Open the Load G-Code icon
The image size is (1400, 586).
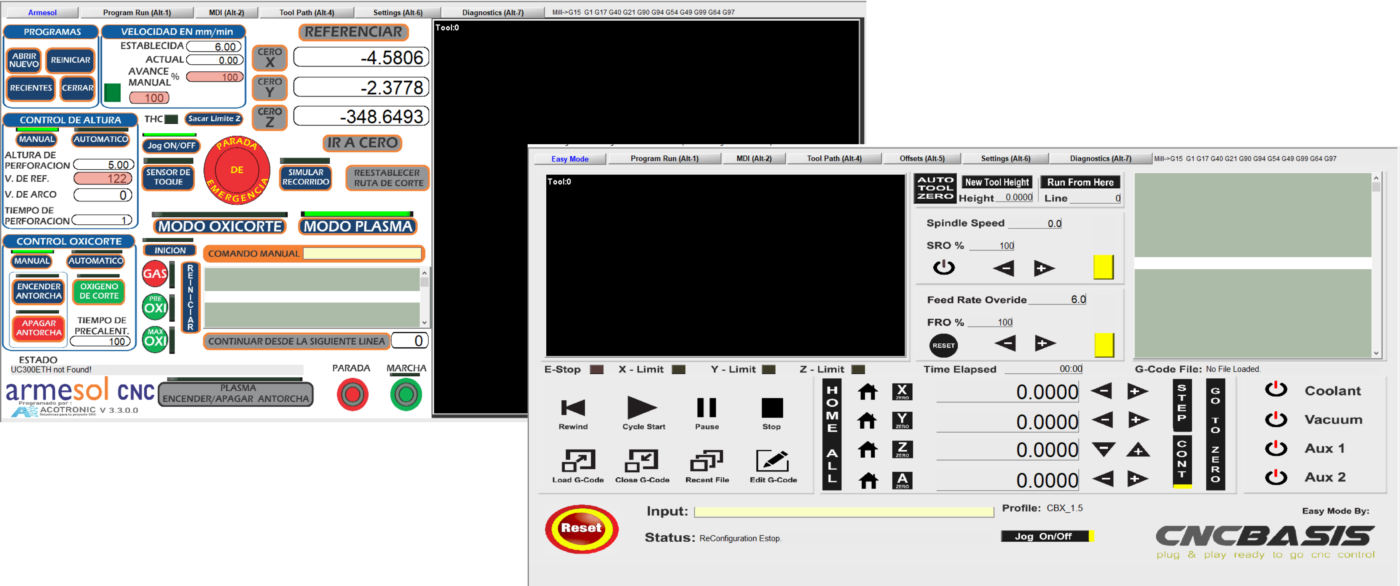[x=578, y=461]
